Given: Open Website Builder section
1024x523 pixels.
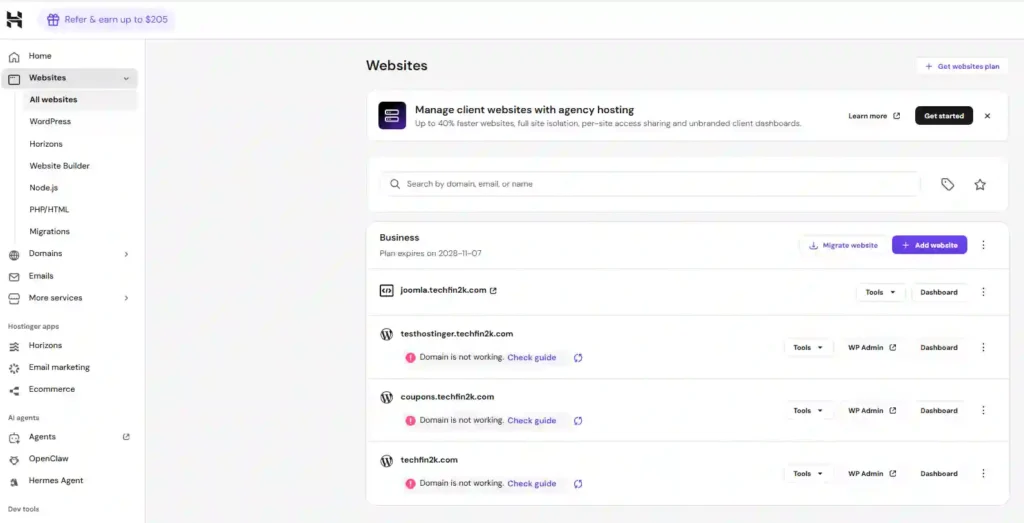Looking at the screenshot, I should [59, 166].
